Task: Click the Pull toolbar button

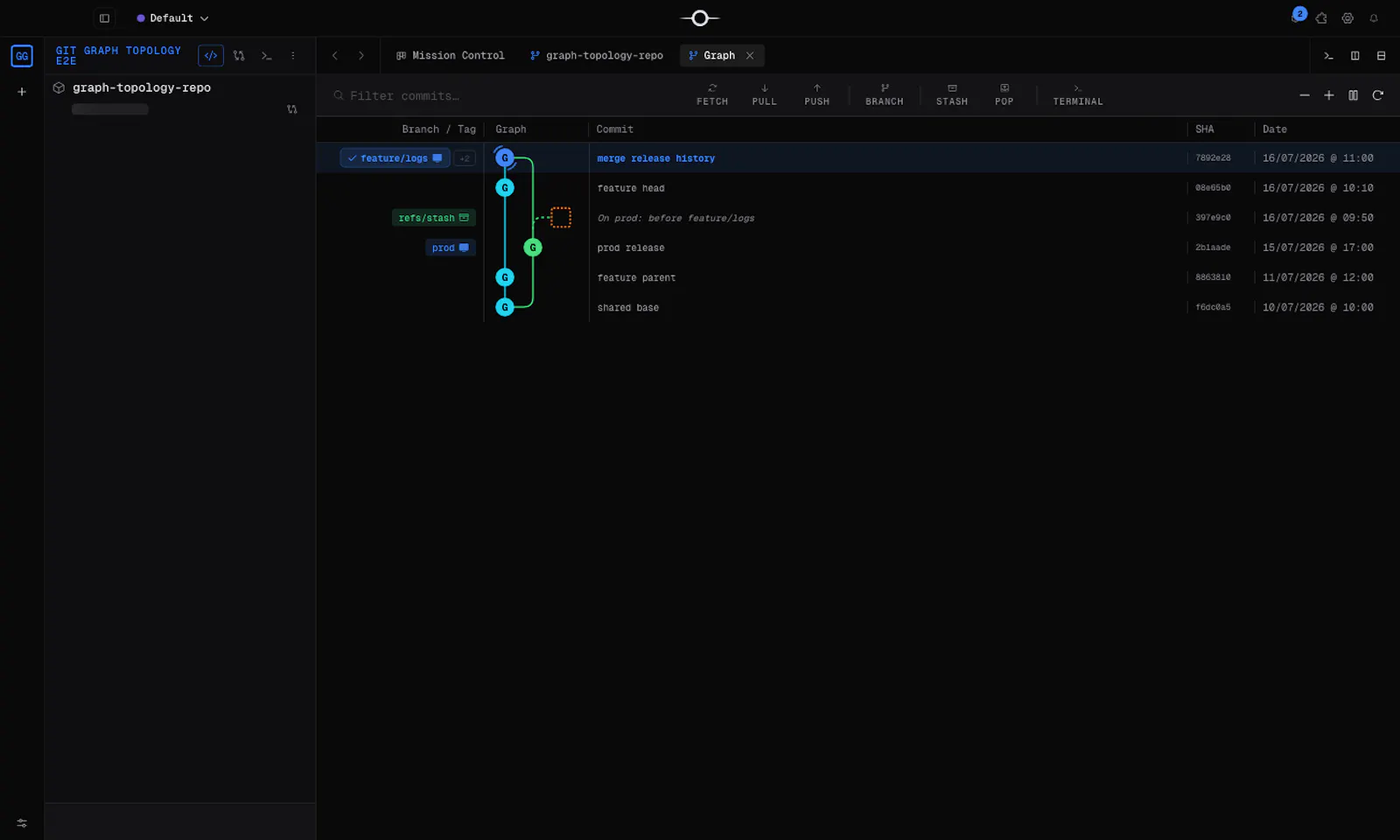Action: click(x=764, y=94)
